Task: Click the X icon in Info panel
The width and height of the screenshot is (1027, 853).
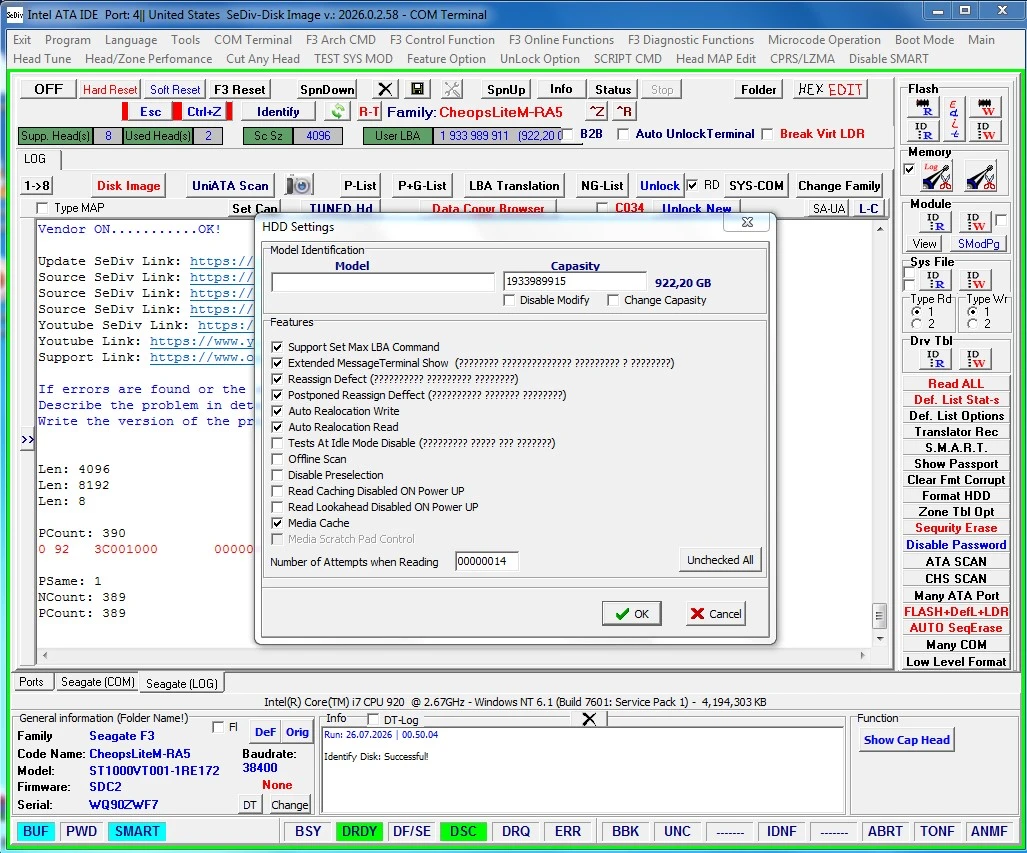Action: coord(589,719)
